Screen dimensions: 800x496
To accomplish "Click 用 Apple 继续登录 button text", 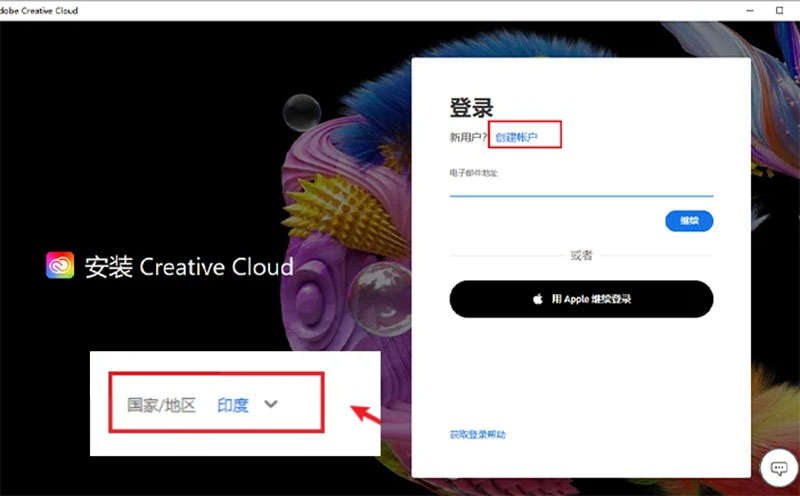I will tap(590, 299).
